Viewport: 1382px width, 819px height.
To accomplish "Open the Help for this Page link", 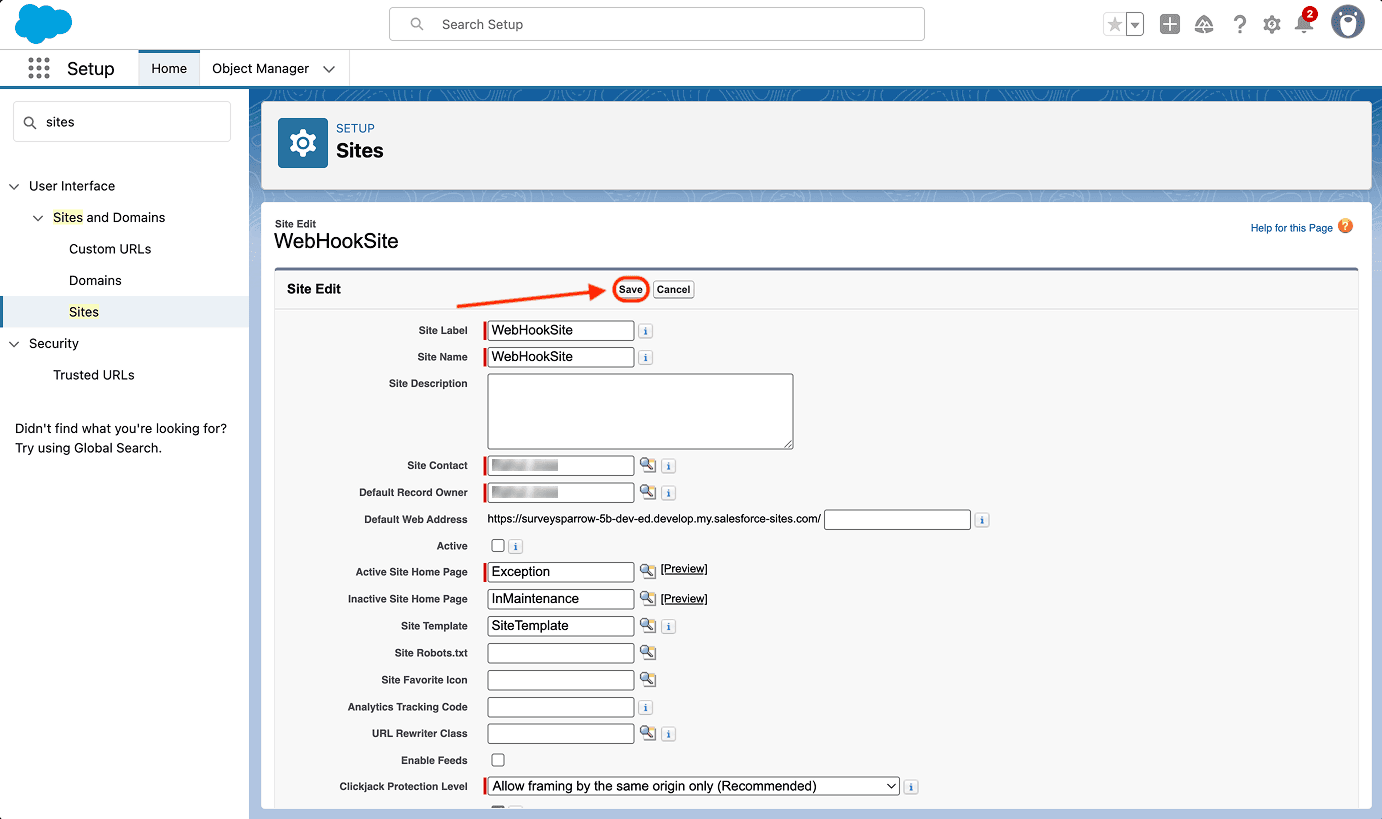I will (1291, 228).
